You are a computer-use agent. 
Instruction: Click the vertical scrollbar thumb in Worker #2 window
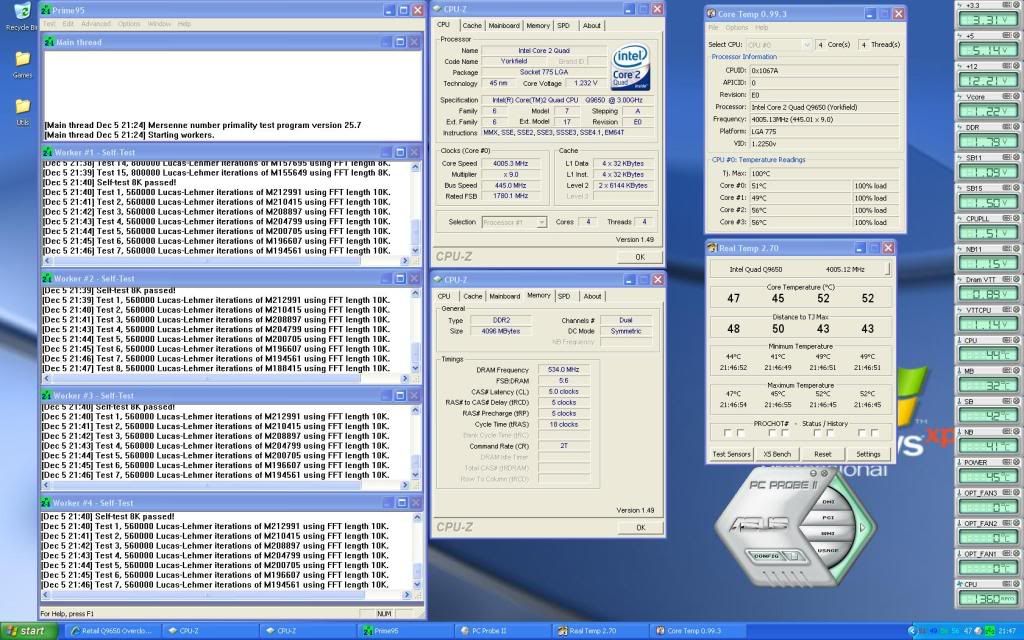[x=415, y=351]
